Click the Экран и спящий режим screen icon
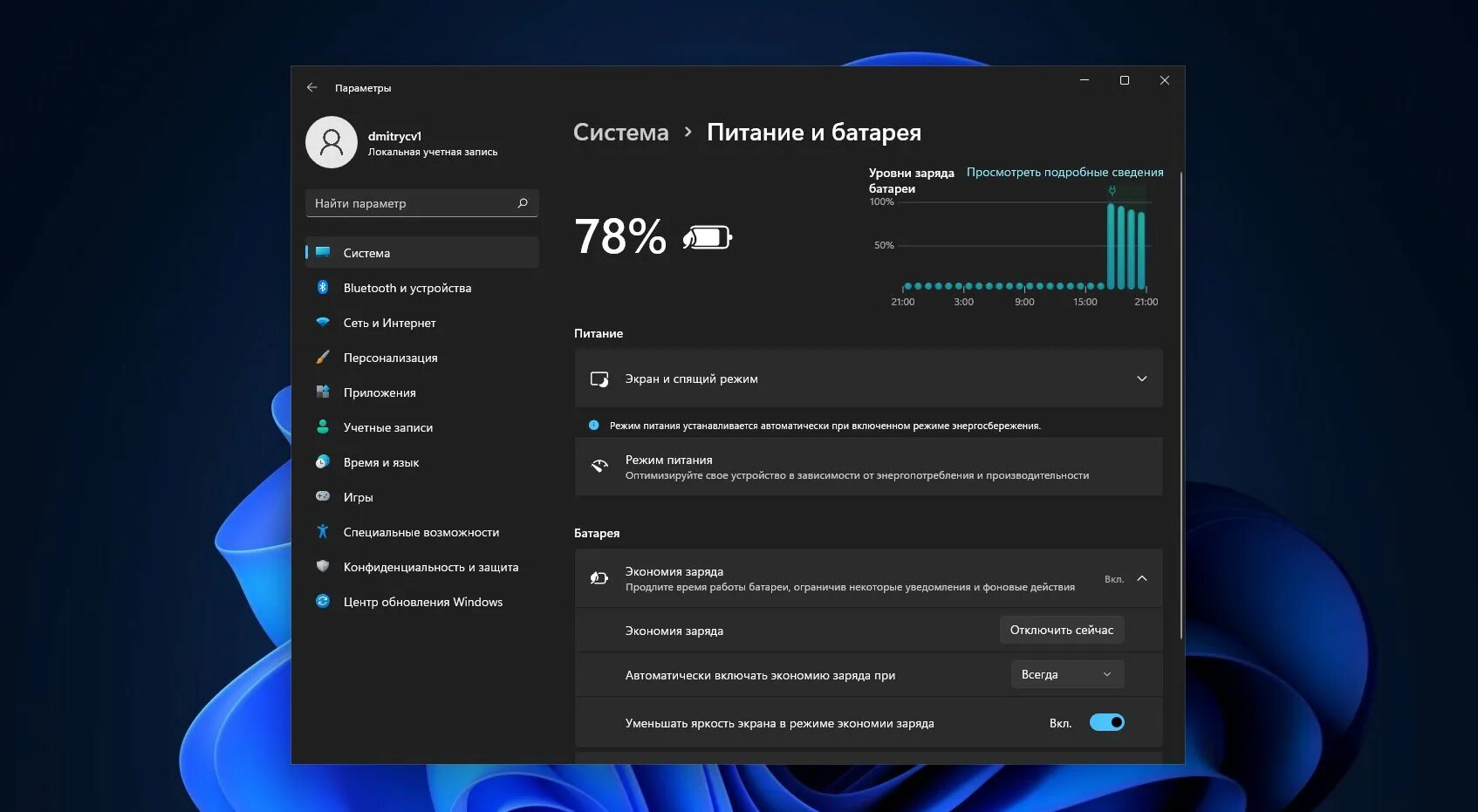 click(x=599, y=379)
